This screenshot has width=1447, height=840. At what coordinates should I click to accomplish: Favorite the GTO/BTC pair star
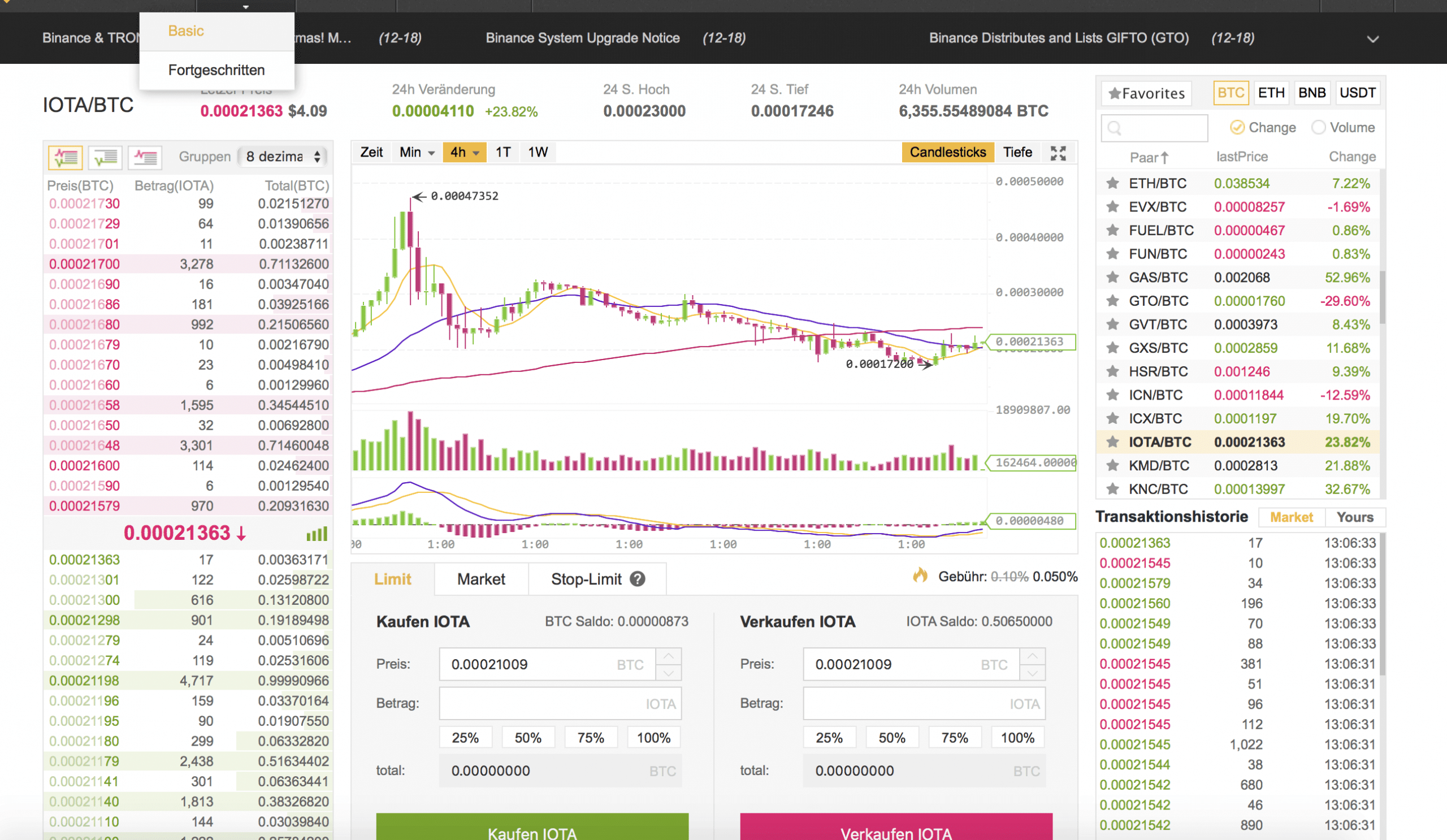(x=1112, y=301)
